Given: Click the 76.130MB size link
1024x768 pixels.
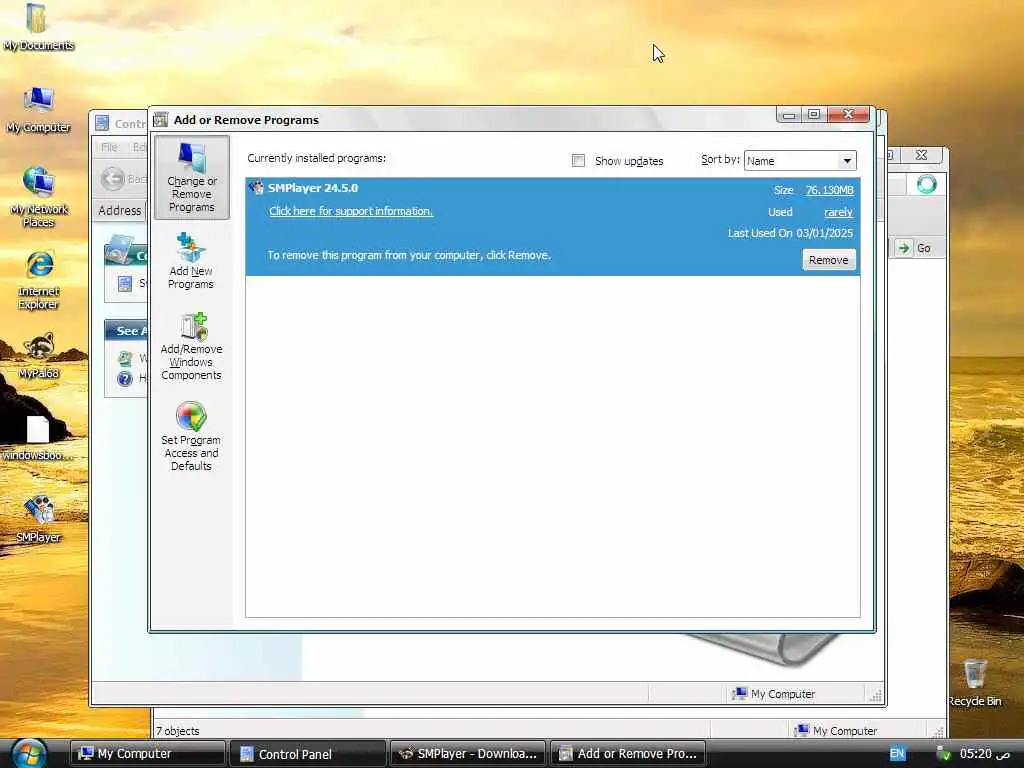Looking at the screenshot, I should click(x=829, y=190).
